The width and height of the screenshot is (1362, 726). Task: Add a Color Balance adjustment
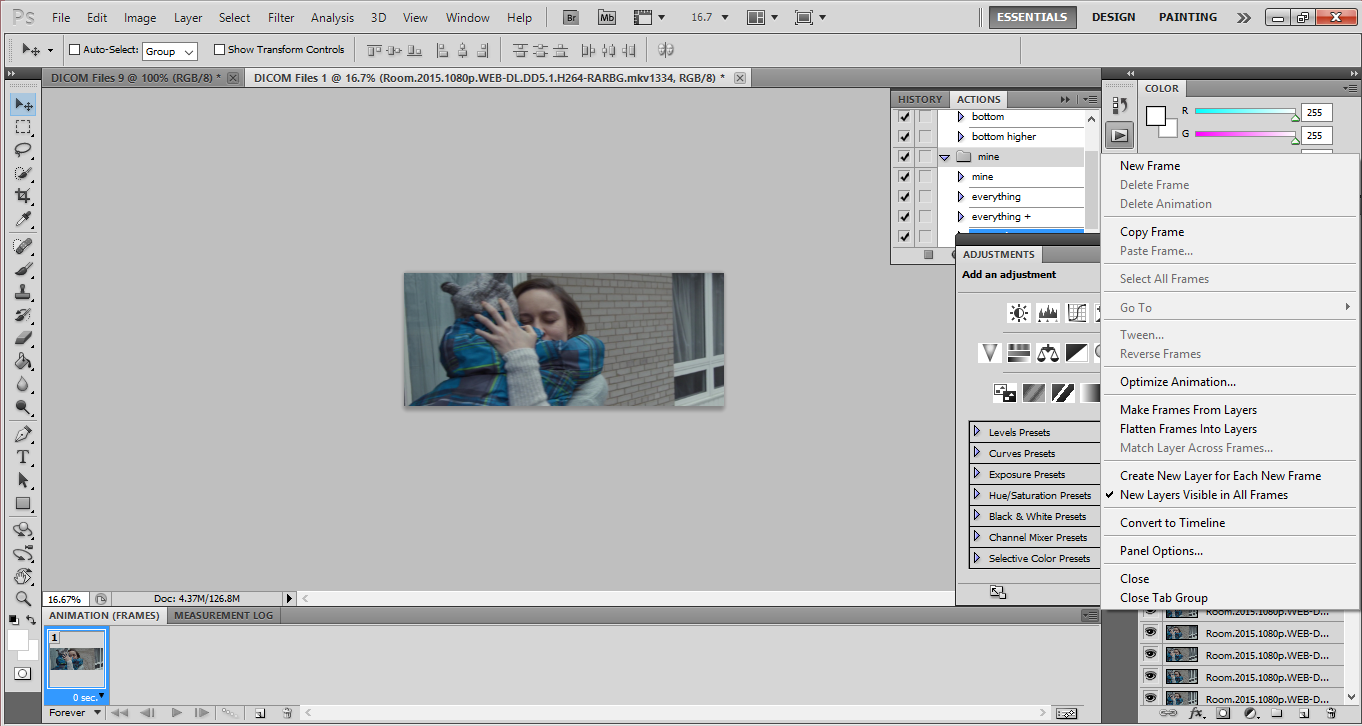1047,352
